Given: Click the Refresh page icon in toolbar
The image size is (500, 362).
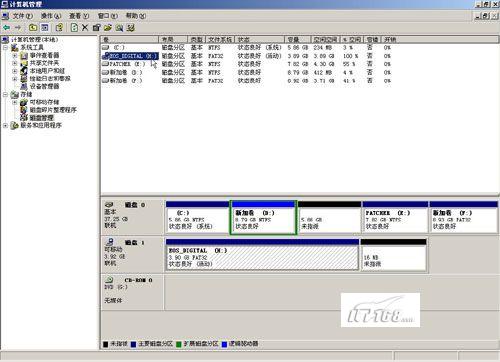Looking at the screenshot, I should point(74,28).
